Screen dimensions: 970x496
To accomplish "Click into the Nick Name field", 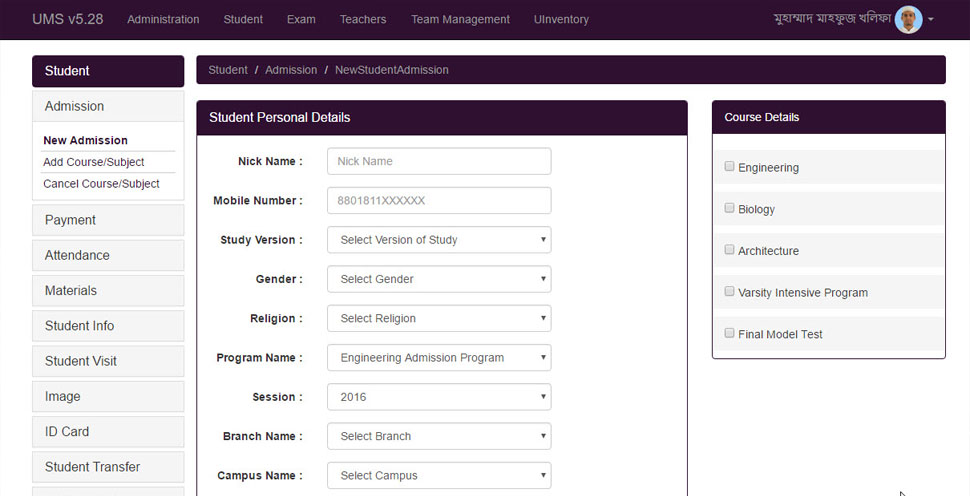I will (x=439, y=161).
